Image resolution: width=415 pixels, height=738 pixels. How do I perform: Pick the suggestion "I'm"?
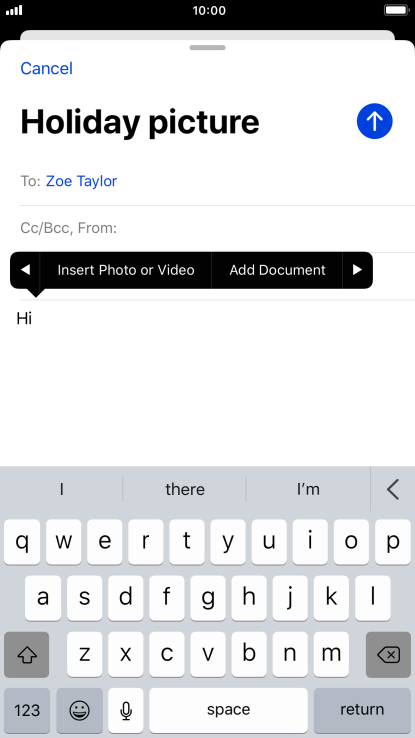(x=308, y=489)
